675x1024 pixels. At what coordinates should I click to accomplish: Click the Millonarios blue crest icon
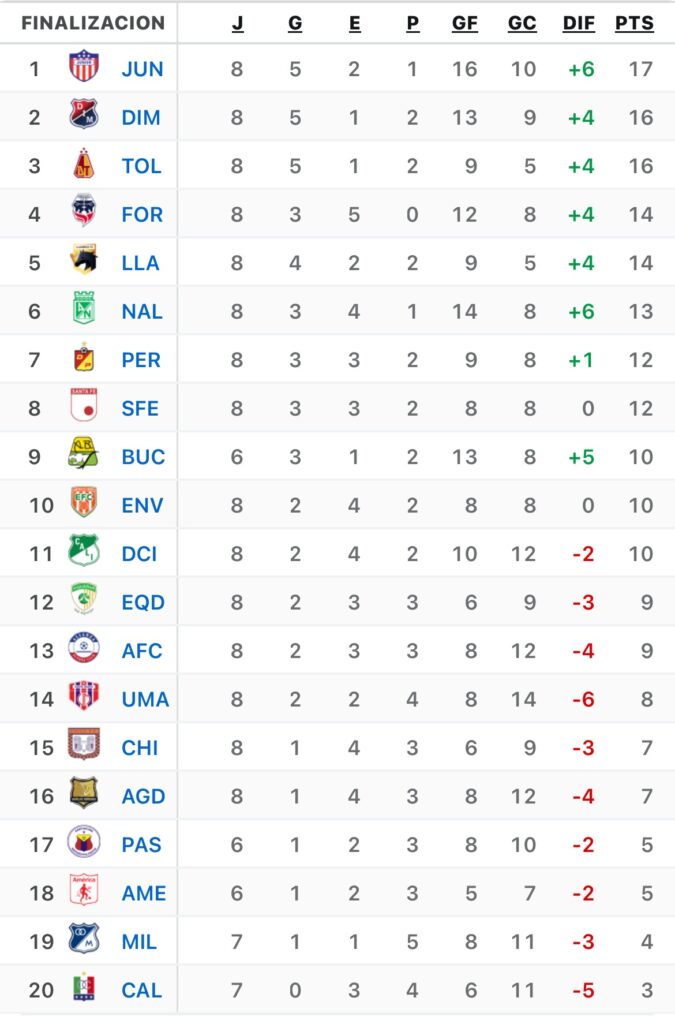click(84, 940)
